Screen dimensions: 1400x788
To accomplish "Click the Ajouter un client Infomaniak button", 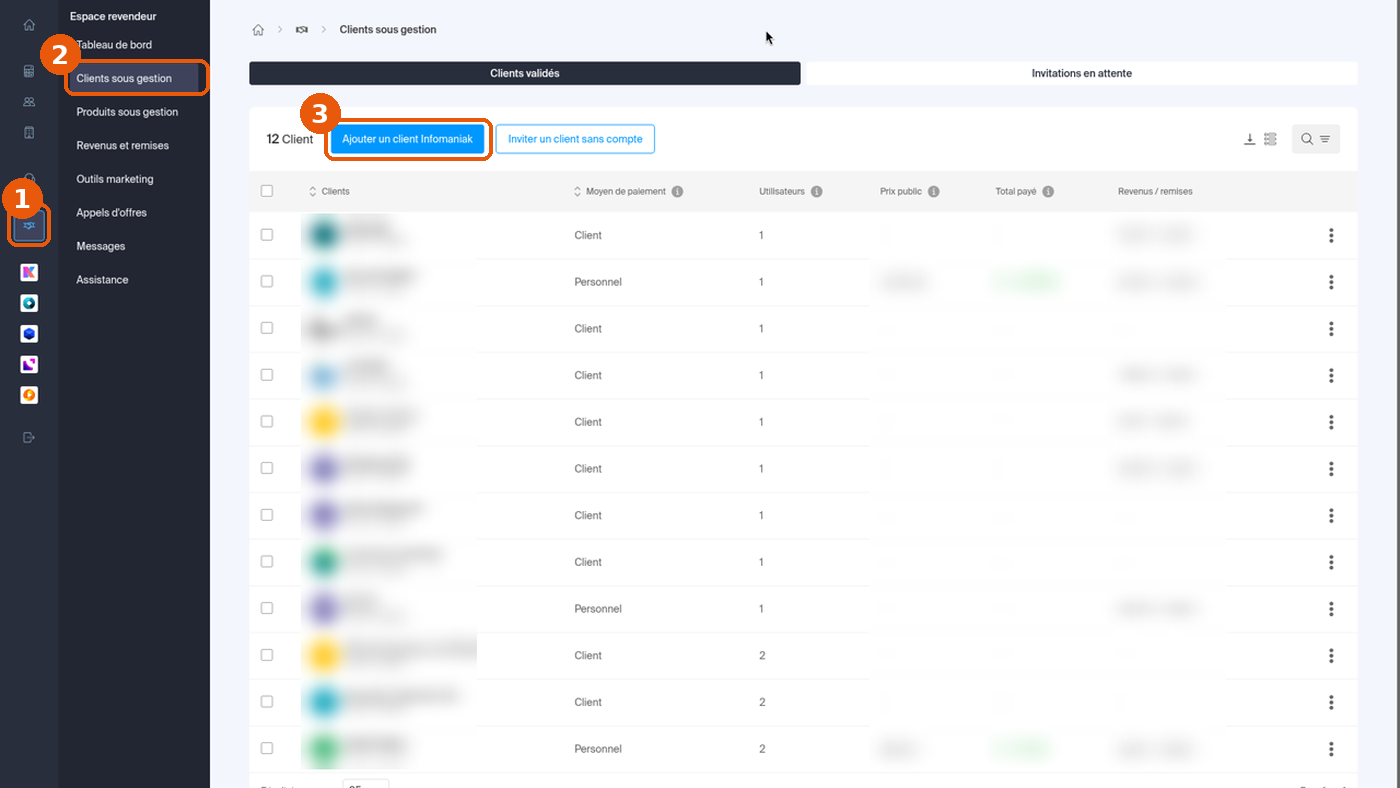I will (407, 139).
